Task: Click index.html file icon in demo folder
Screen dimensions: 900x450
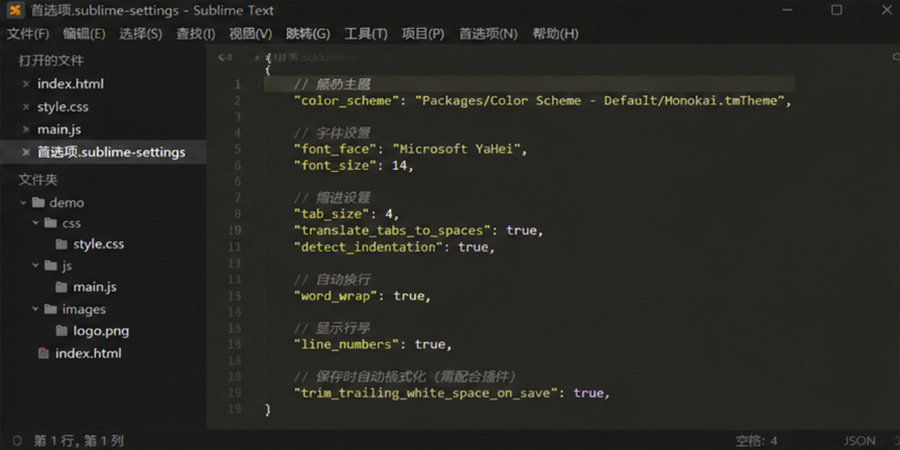Action: tap(44, 353)
